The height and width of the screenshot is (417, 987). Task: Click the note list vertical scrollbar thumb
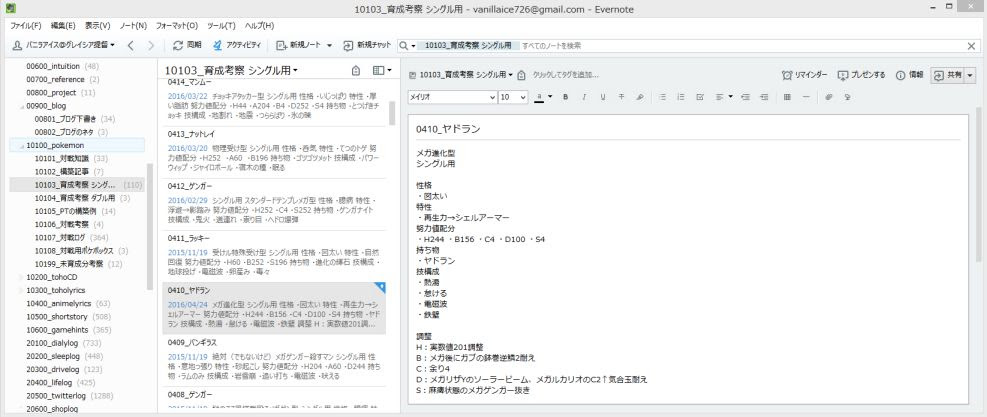pos(392,113)
